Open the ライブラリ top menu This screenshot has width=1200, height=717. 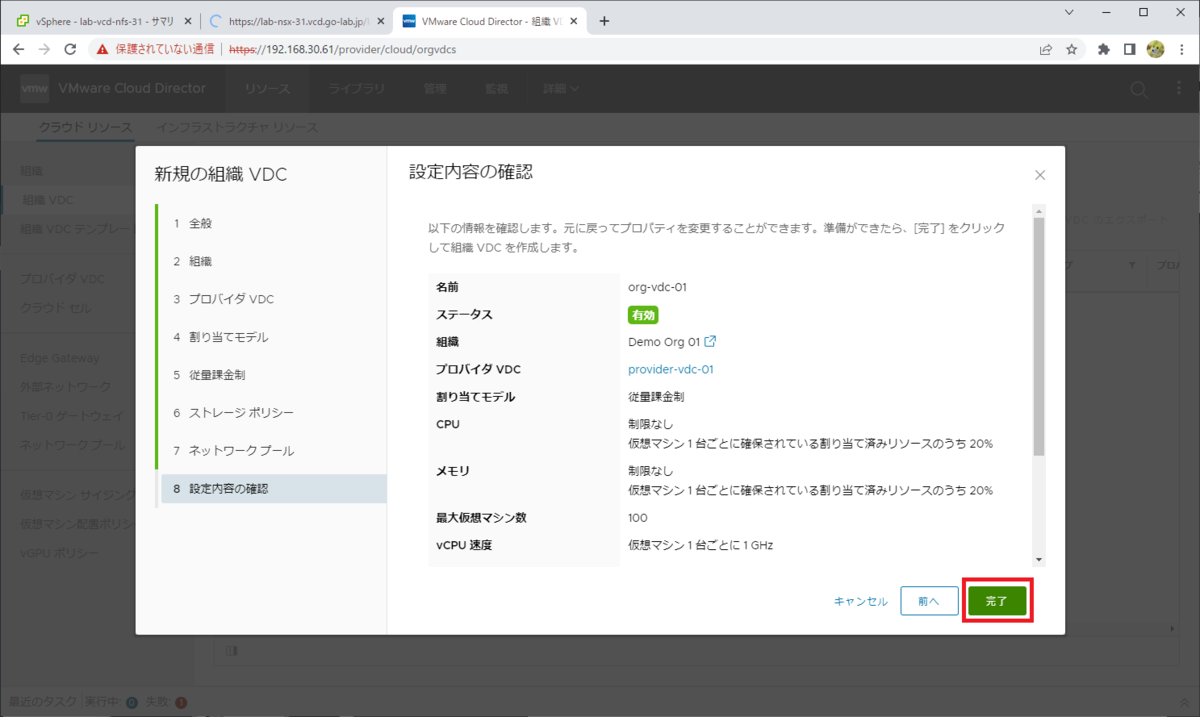(x=357, y=89)
